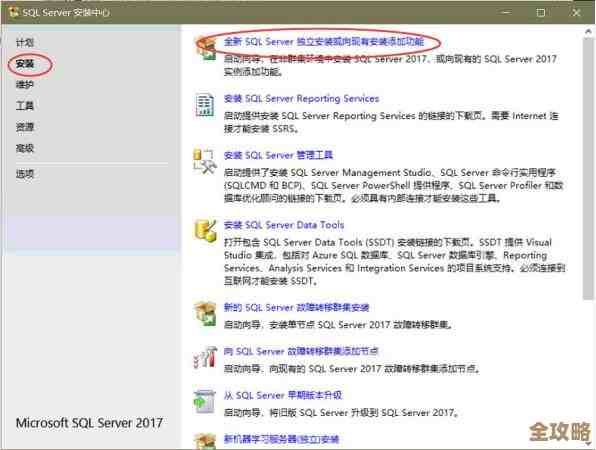This screenshot has height=450, width=596.
Task: Open the 维护 sidebar section
Action: (25, 85)
